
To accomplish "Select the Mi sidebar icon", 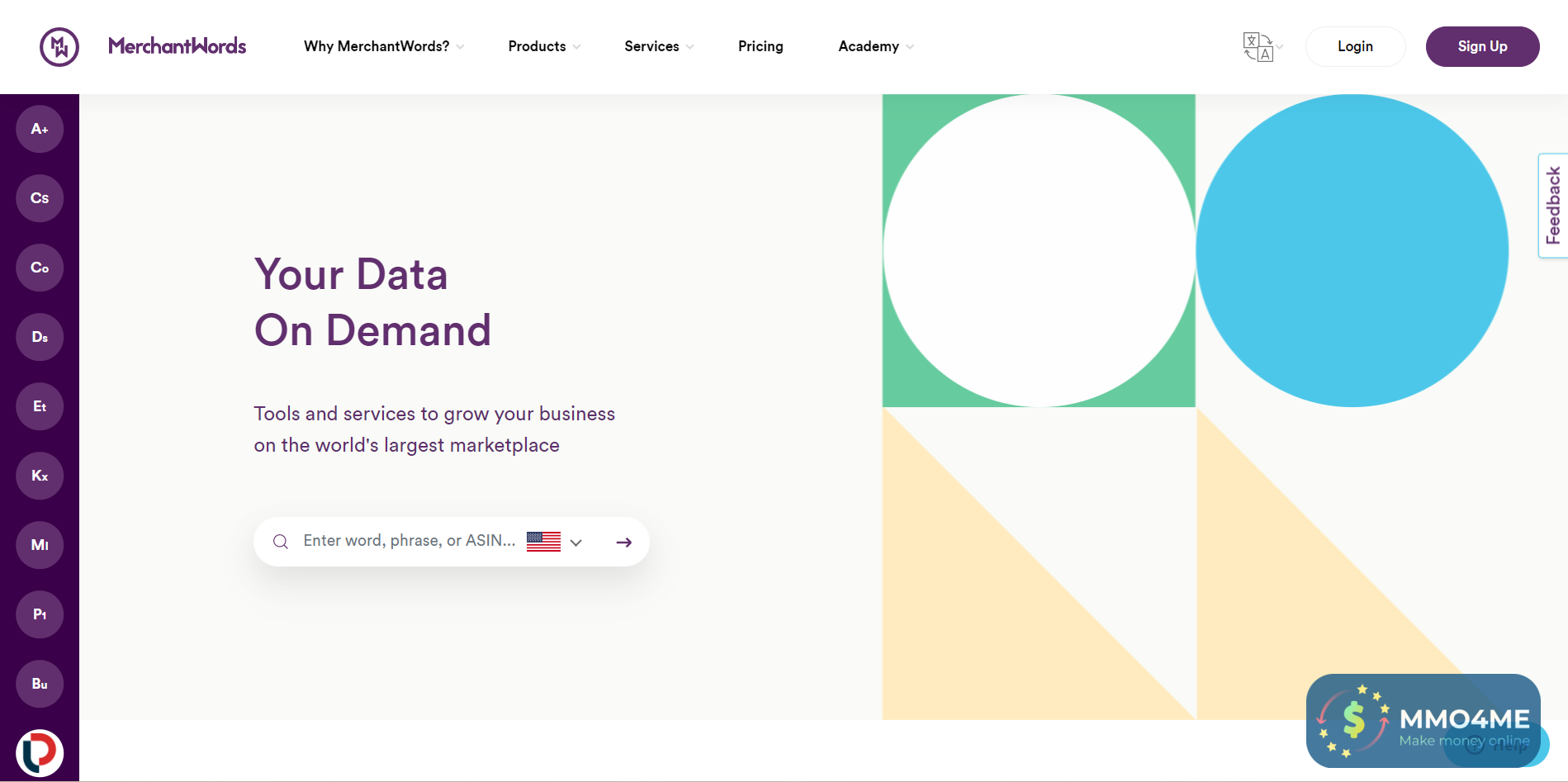I will click(x=40, y=545).
